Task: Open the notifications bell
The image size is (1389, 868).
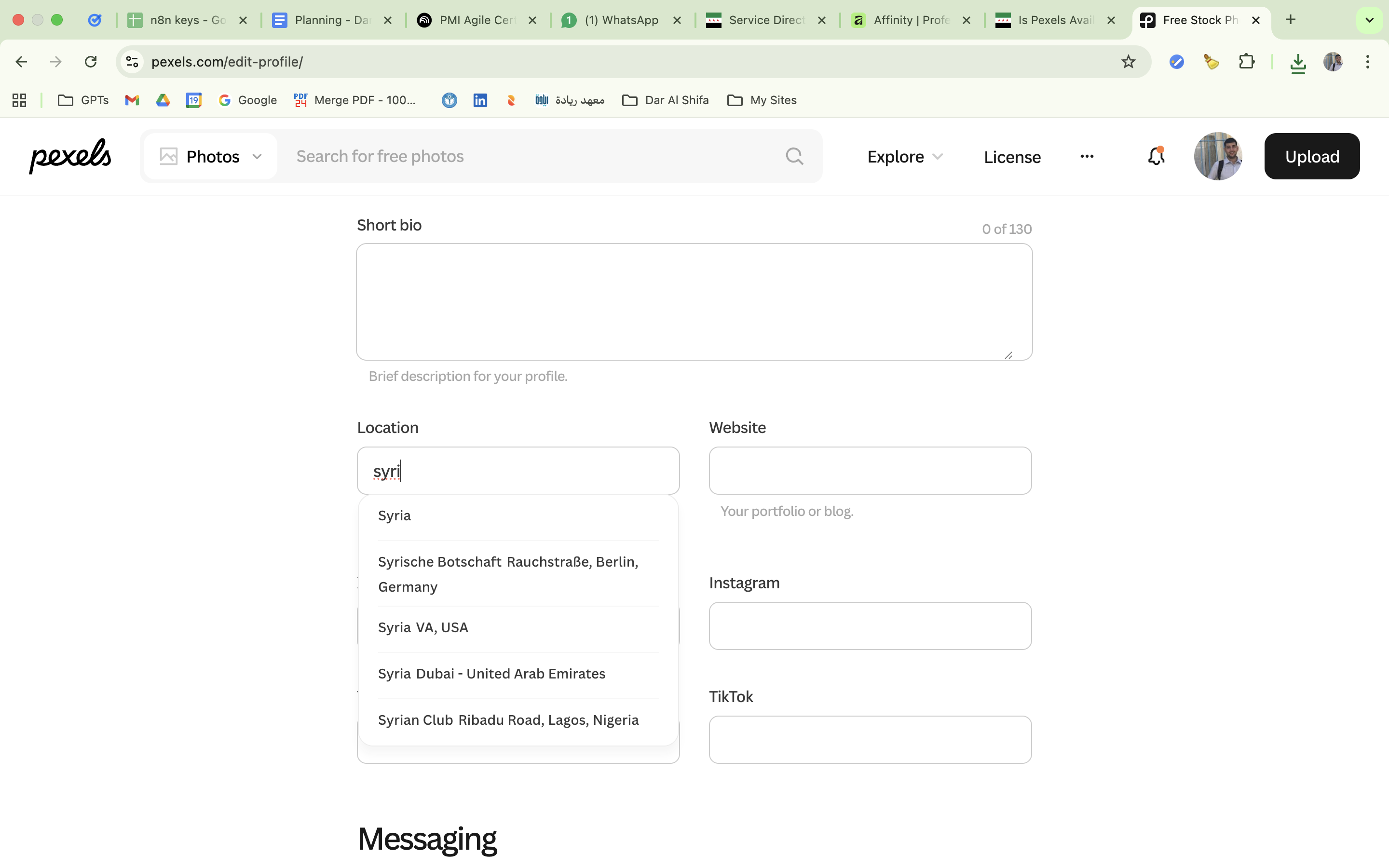Action: (x=1156, y=156)
